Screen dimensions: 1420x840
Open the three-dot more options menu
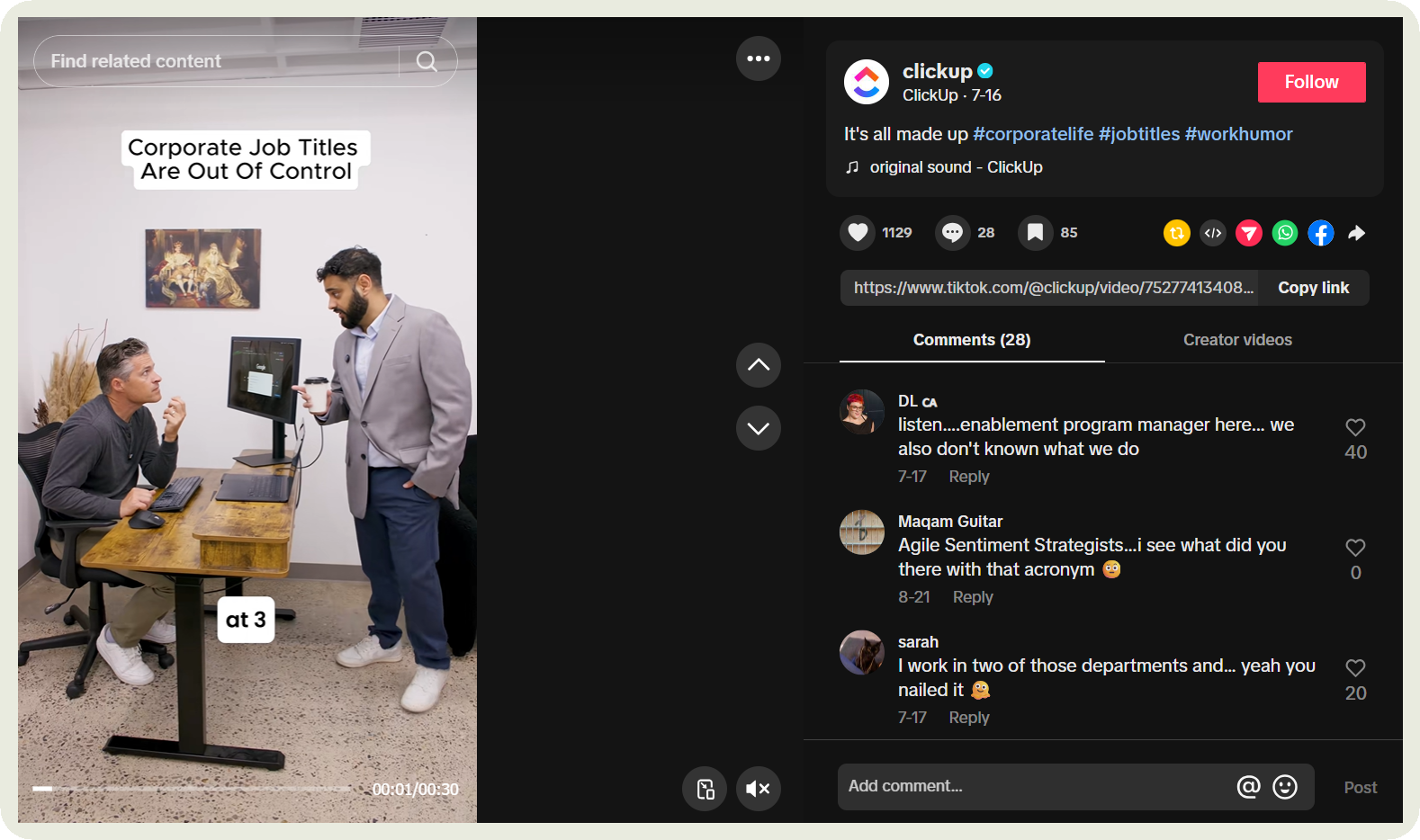(758, 58)
